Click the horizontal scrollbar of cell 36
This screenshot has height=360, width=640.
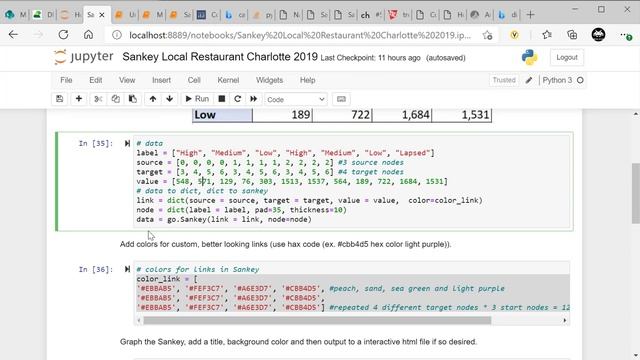click(x=317, y=320)
